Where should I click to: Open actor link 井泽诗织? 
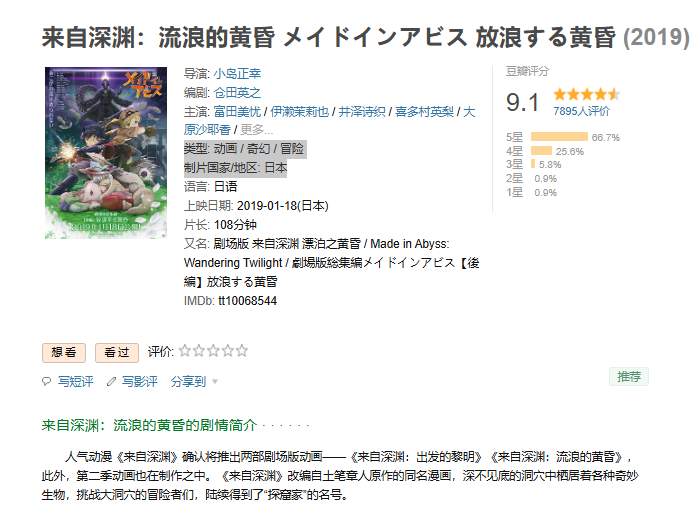pos(362,112)
